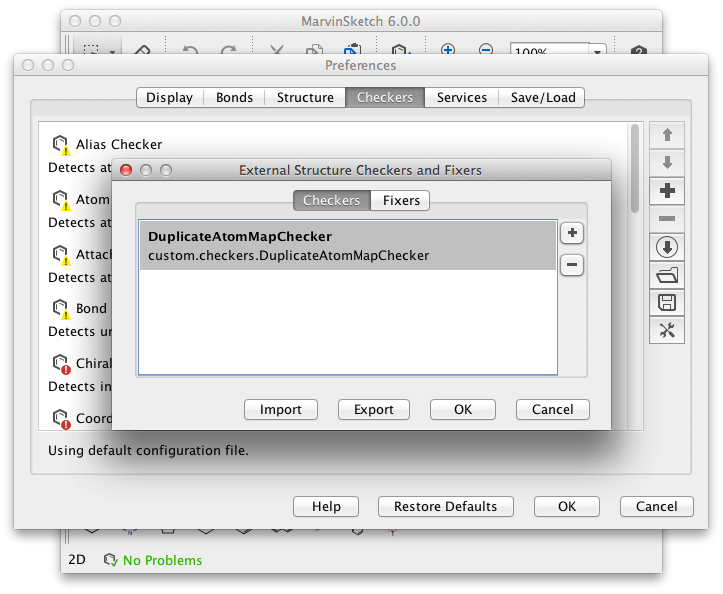
Task: Open external checkers tools wrench icon
Action: tap(667, 330)
